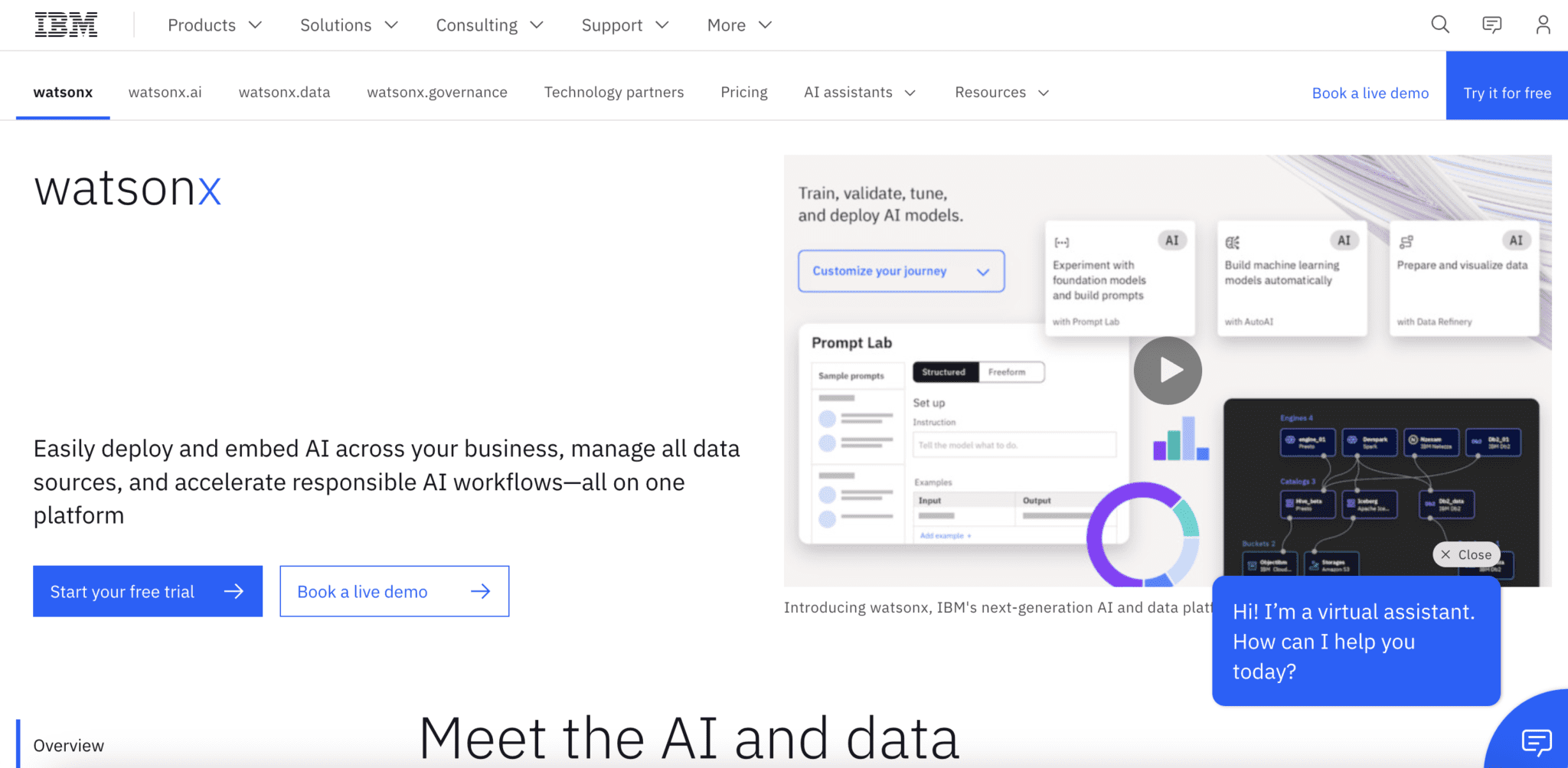Expand the Resources dropdown

click(x=1001, y=92)
